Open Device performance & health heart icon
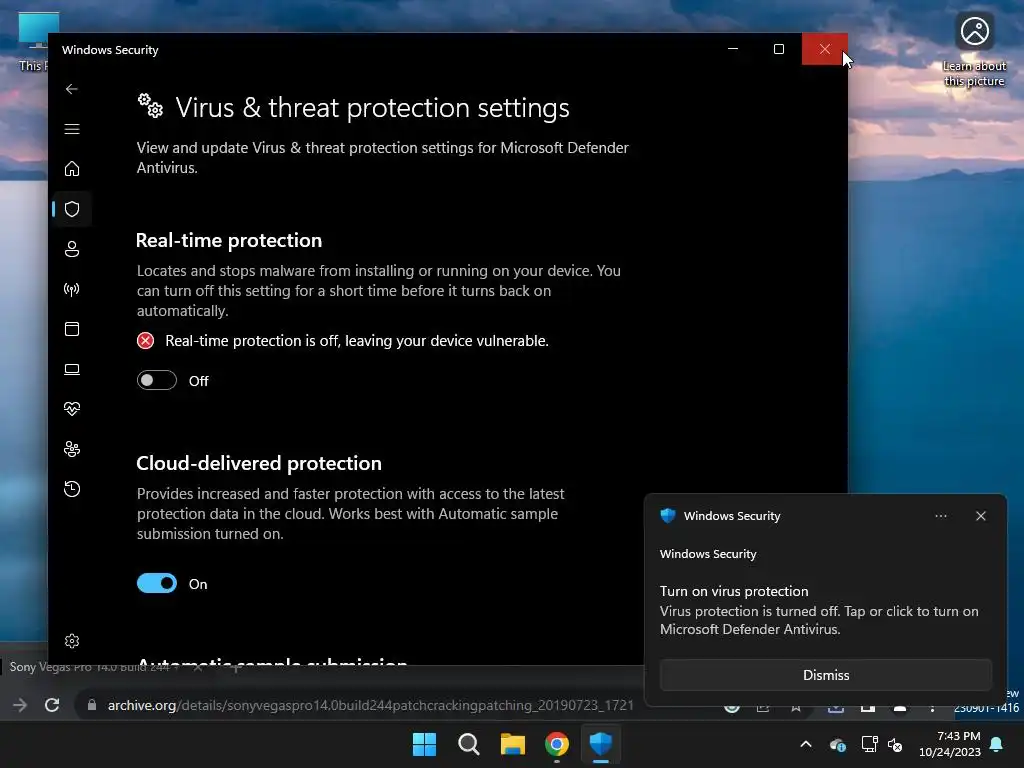The height and width of the screenshot is (768, 1024). (x=72, y=409)
